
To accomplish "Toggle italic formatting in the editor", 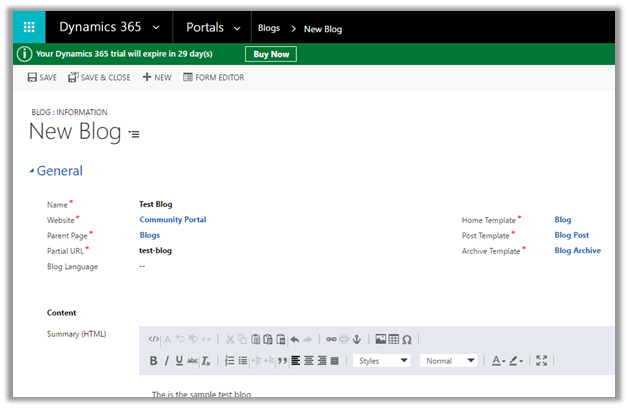I will 166,361.
